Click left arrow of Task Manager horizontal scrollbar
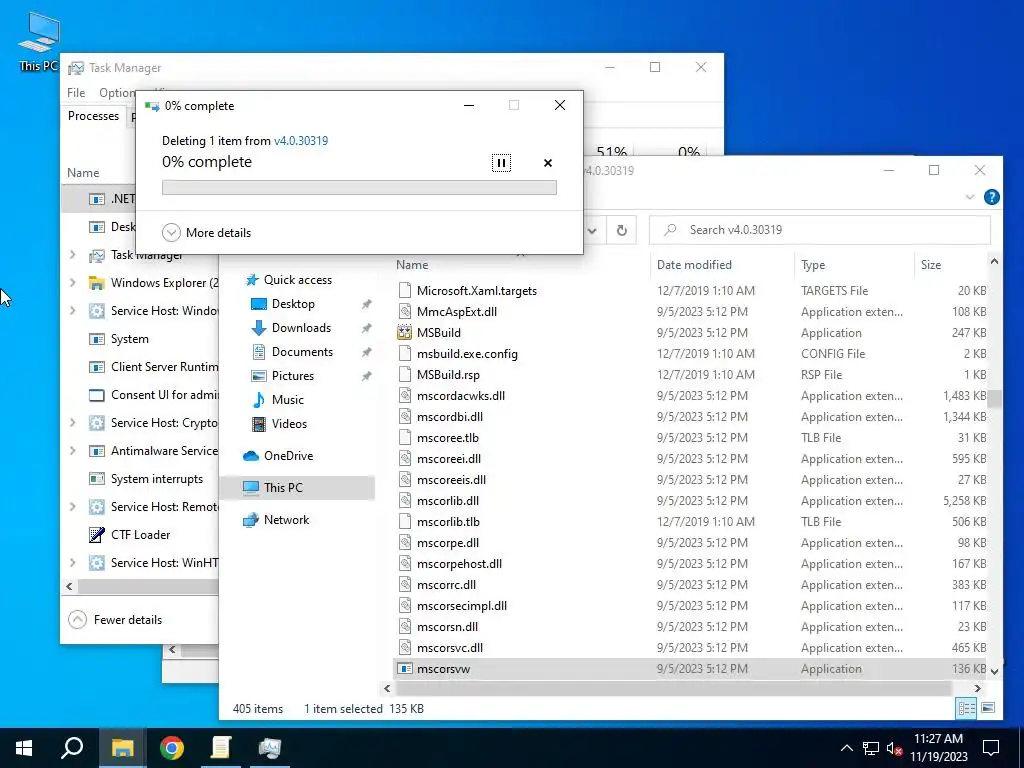Viewport: 1024px width, 768px height. click(x=69, y=586)
